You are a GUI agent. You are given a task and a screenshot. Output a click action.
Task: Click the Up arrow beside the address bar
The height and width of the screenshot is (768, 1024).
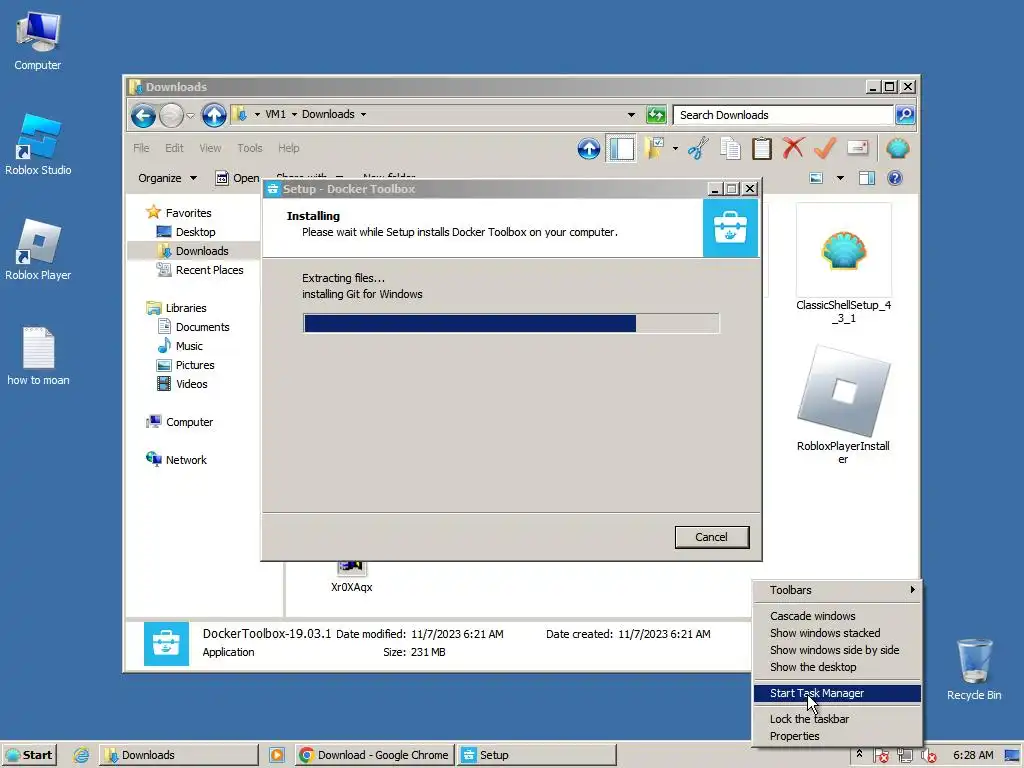pos(214,116)
